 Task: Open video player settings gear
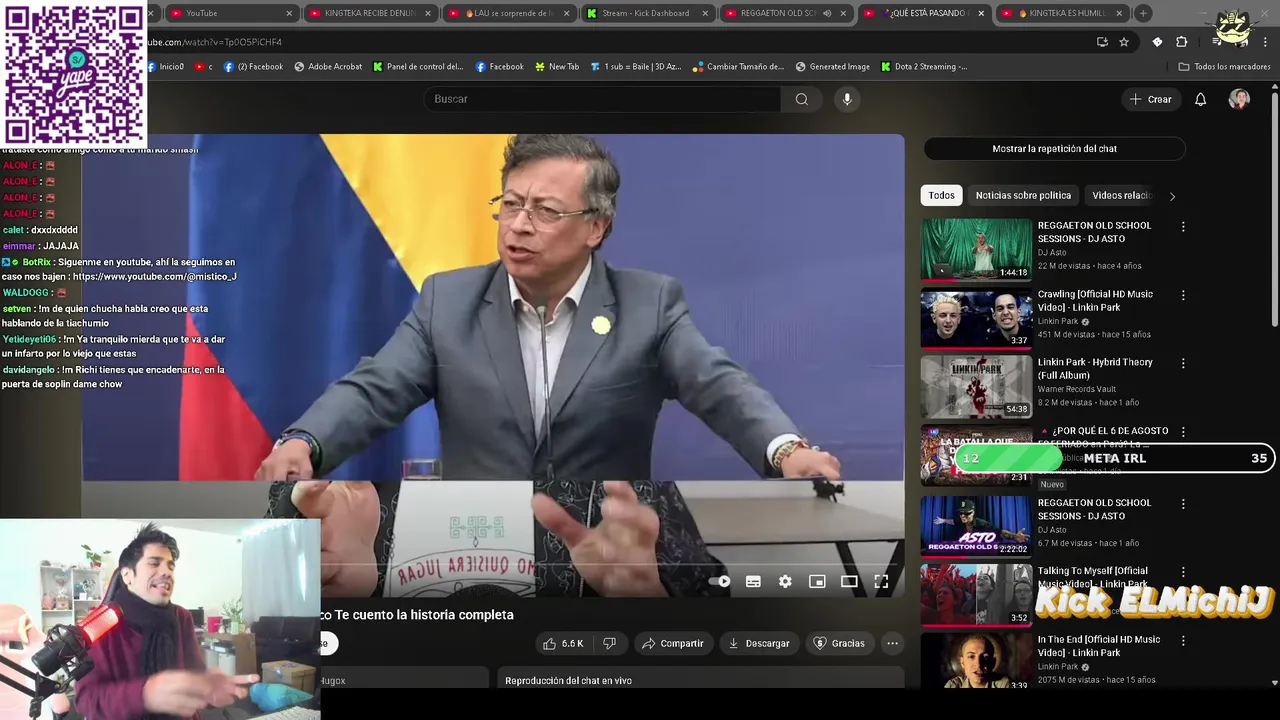click(x=785, y=581)
